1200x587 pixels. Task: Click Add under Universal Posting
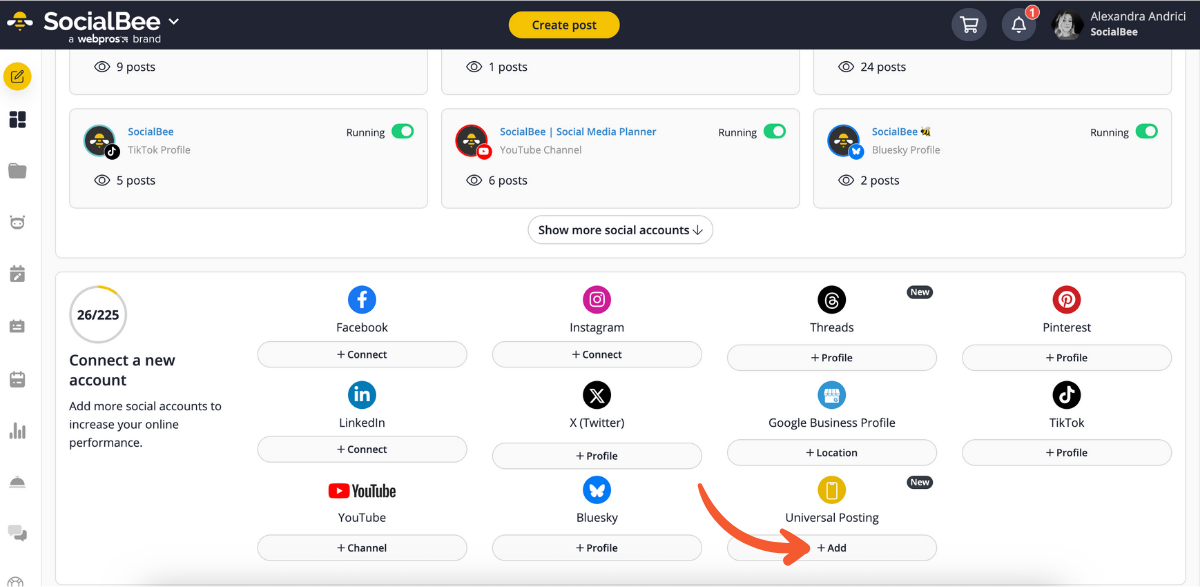pos(831,548)
